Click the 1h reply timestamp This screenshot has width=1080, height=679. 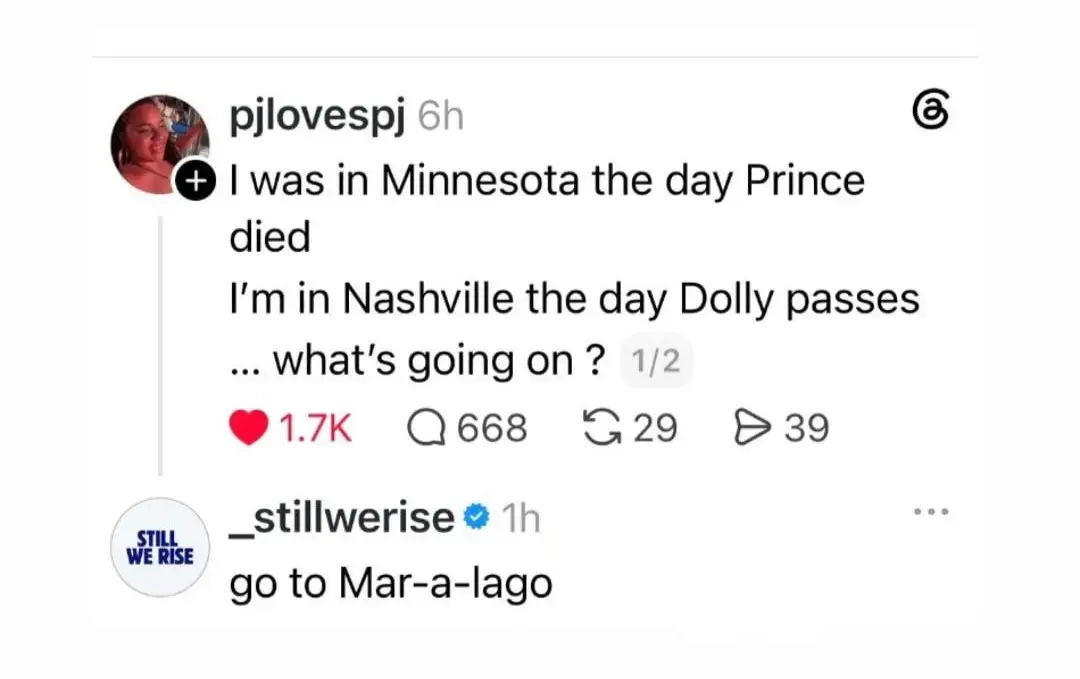pyautogui.click(x=521, y=519)
